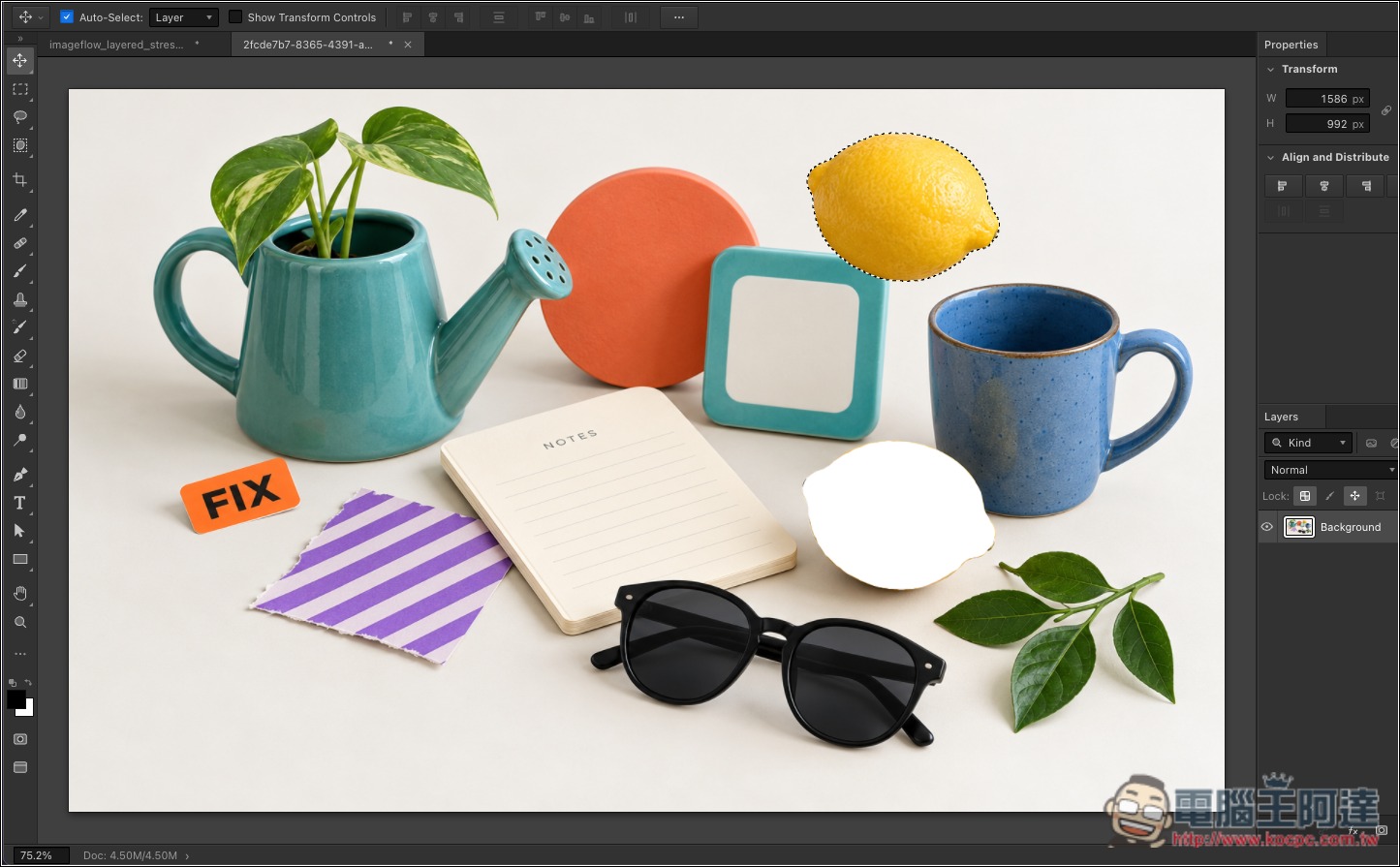Toggle Quick Mask mode icon
1400x867 pixels.
pos(19,739)
